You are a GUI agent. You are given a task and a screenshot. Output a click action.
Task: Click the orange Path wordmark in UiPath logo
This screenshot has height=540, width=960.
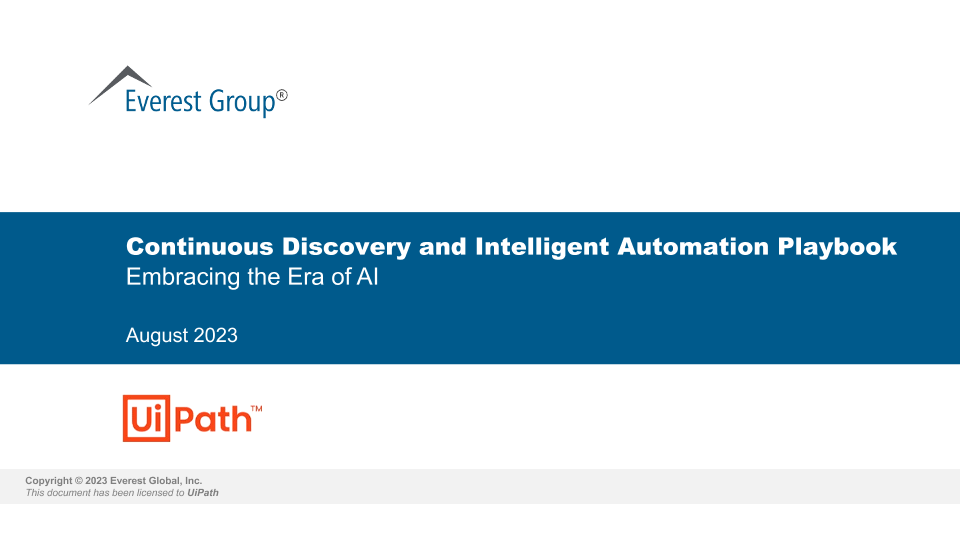pyautogui.click(x=210, y=419)
